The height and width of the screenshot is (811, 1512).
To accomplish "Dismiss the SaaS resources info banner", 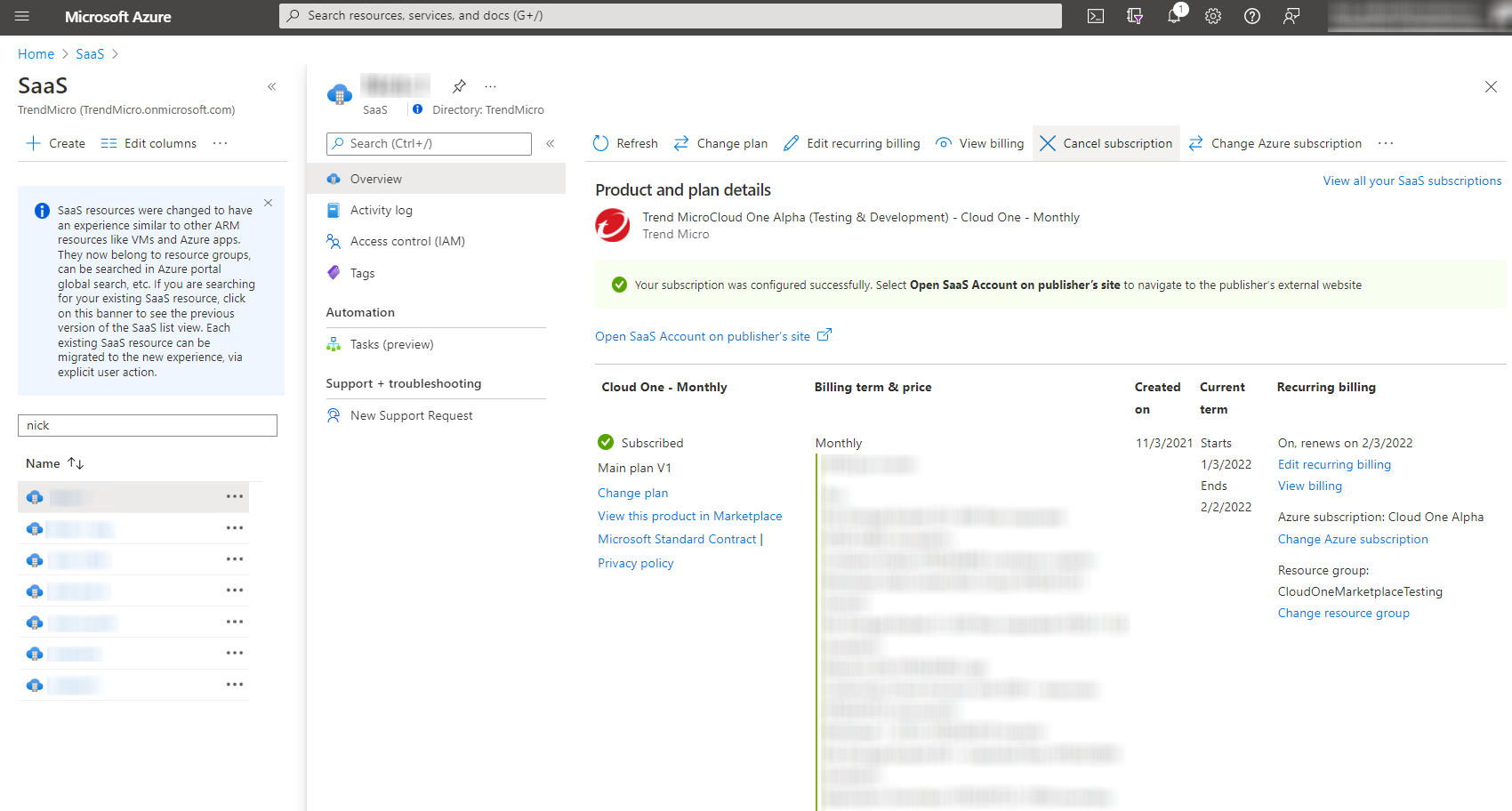I will click(269, 203).
